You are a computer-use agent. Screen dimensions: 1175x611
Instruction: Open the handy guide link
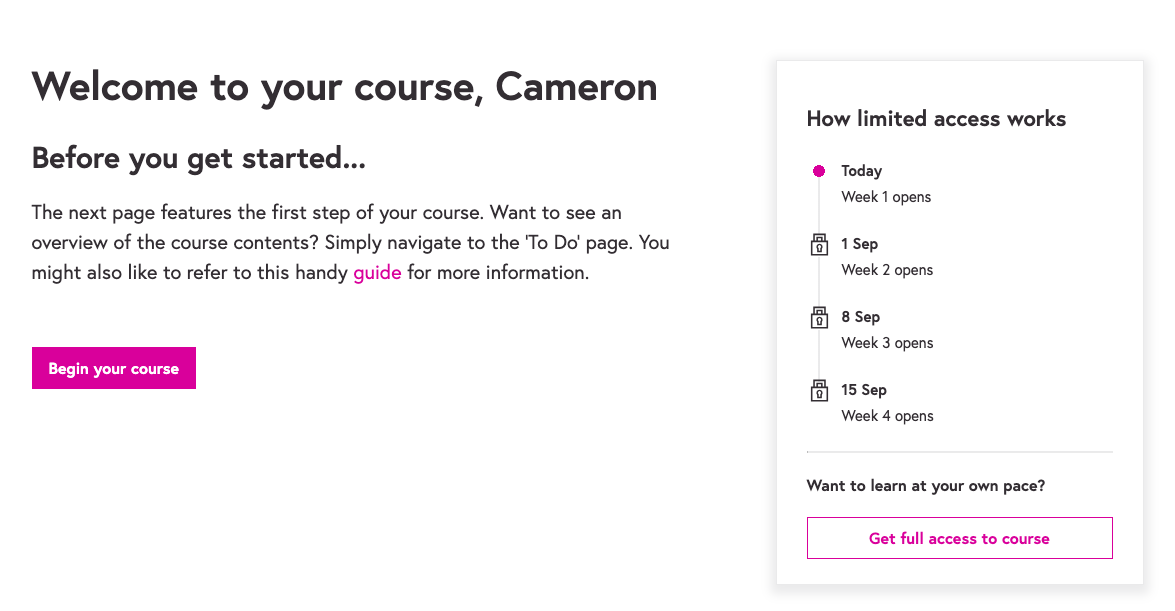coord(377,272)
